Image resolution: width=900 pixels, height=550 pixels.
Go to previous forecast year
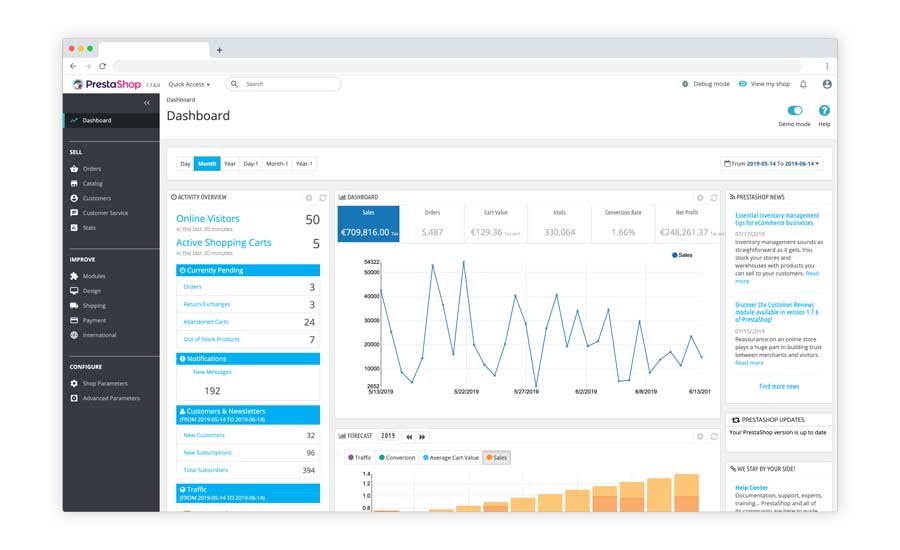point(409,437)
